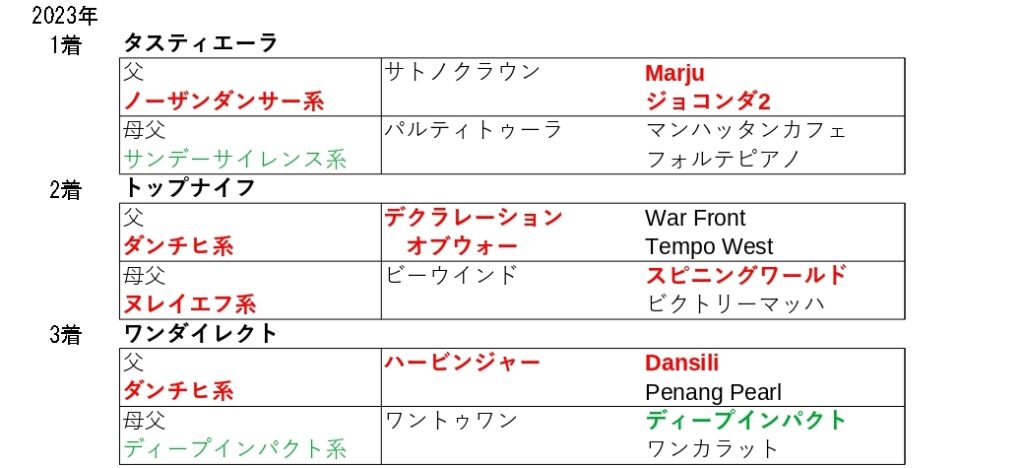Viewport: 1024px width, 468px height.
Task: Select horse name タスティエーラ
Action: [200, 43]
